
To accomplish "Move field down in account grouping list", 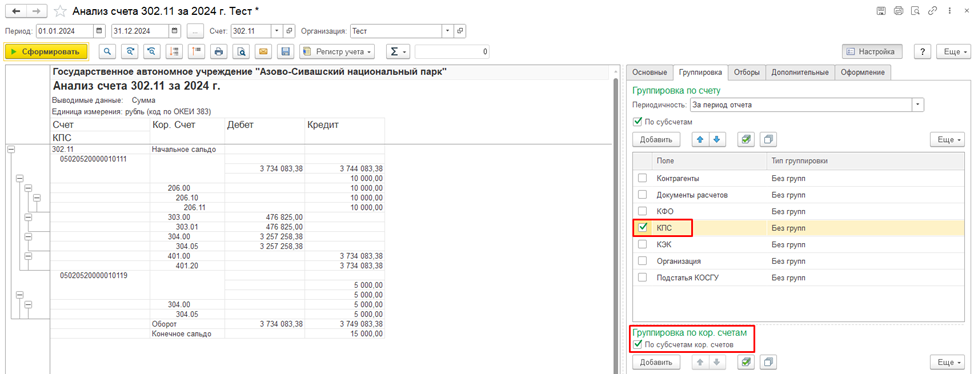I will pyautogui.click(x=717, y=139).
